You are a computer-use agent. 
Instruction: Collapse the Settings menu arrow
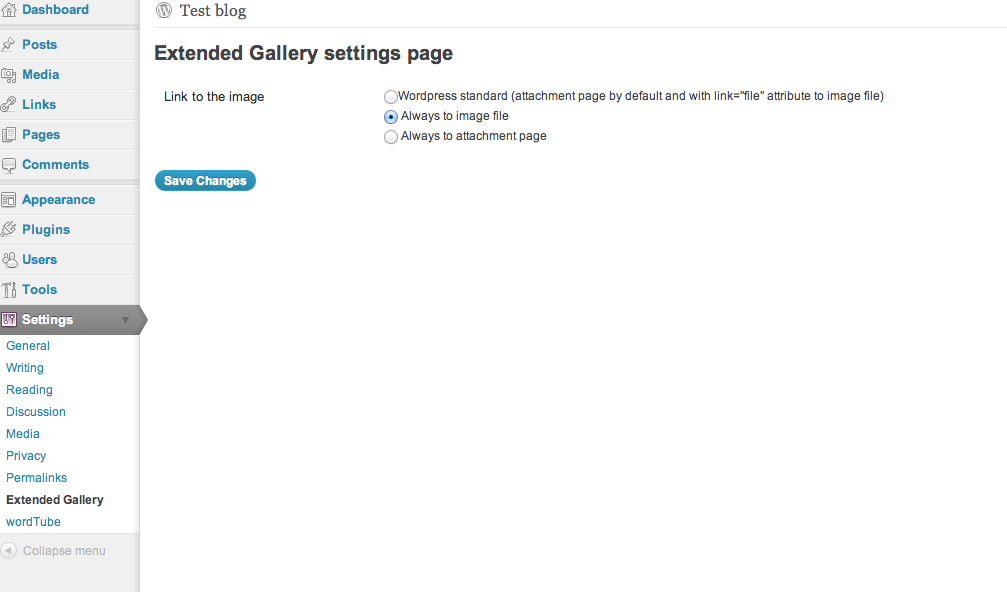tap(125, 320)
